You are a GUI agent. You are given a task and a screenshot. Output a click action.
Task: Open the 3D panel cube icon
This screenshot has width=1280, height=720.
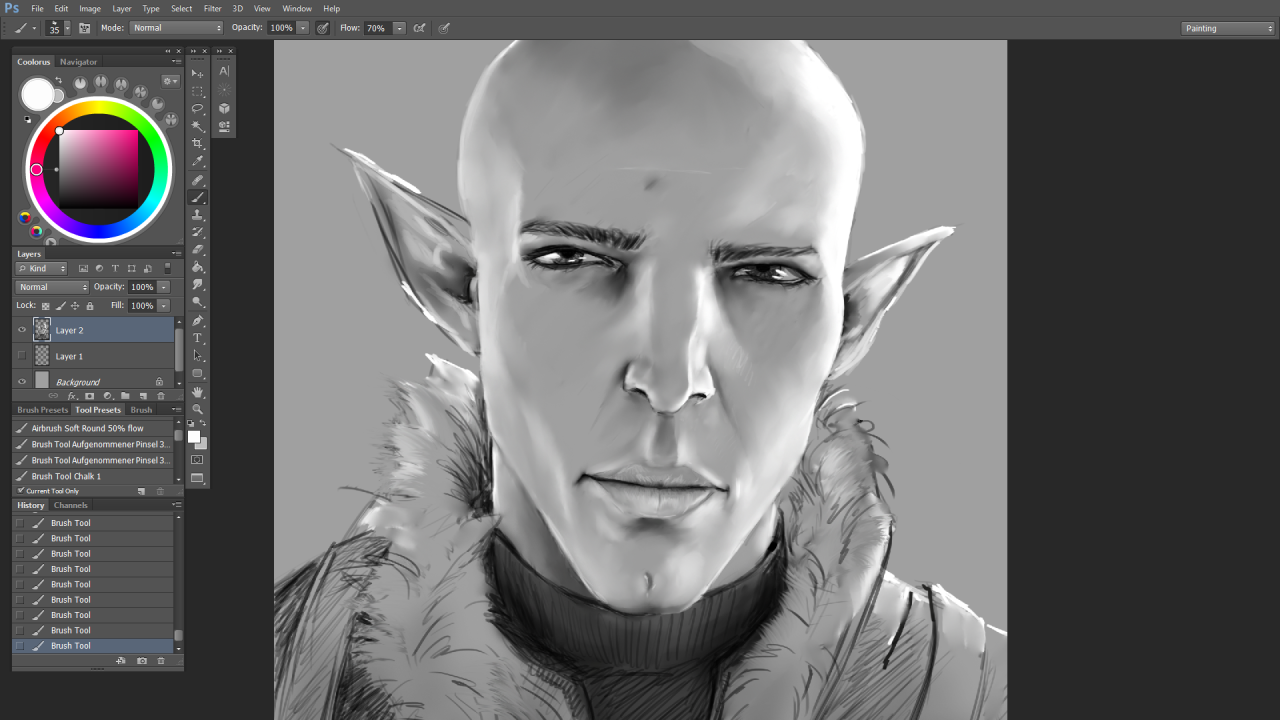tap(224, 108)
